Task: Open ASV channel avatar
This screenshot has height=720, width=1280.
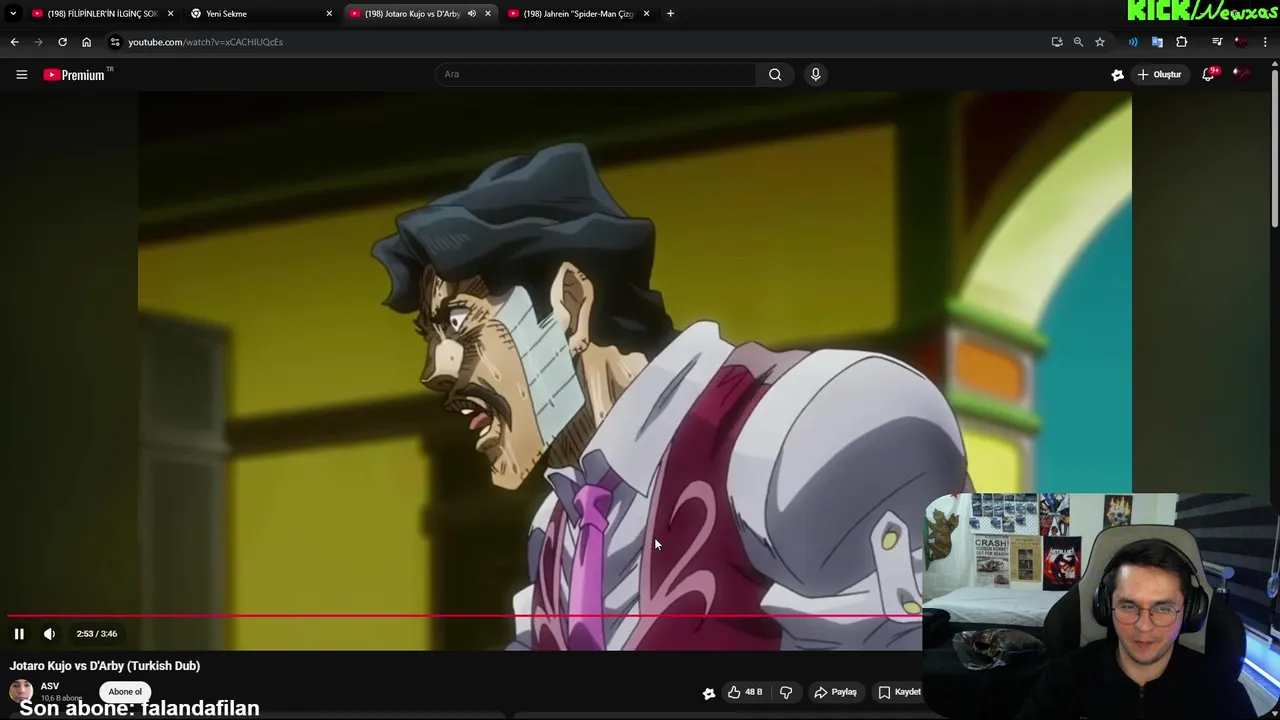Action: (x=20, y=692)
